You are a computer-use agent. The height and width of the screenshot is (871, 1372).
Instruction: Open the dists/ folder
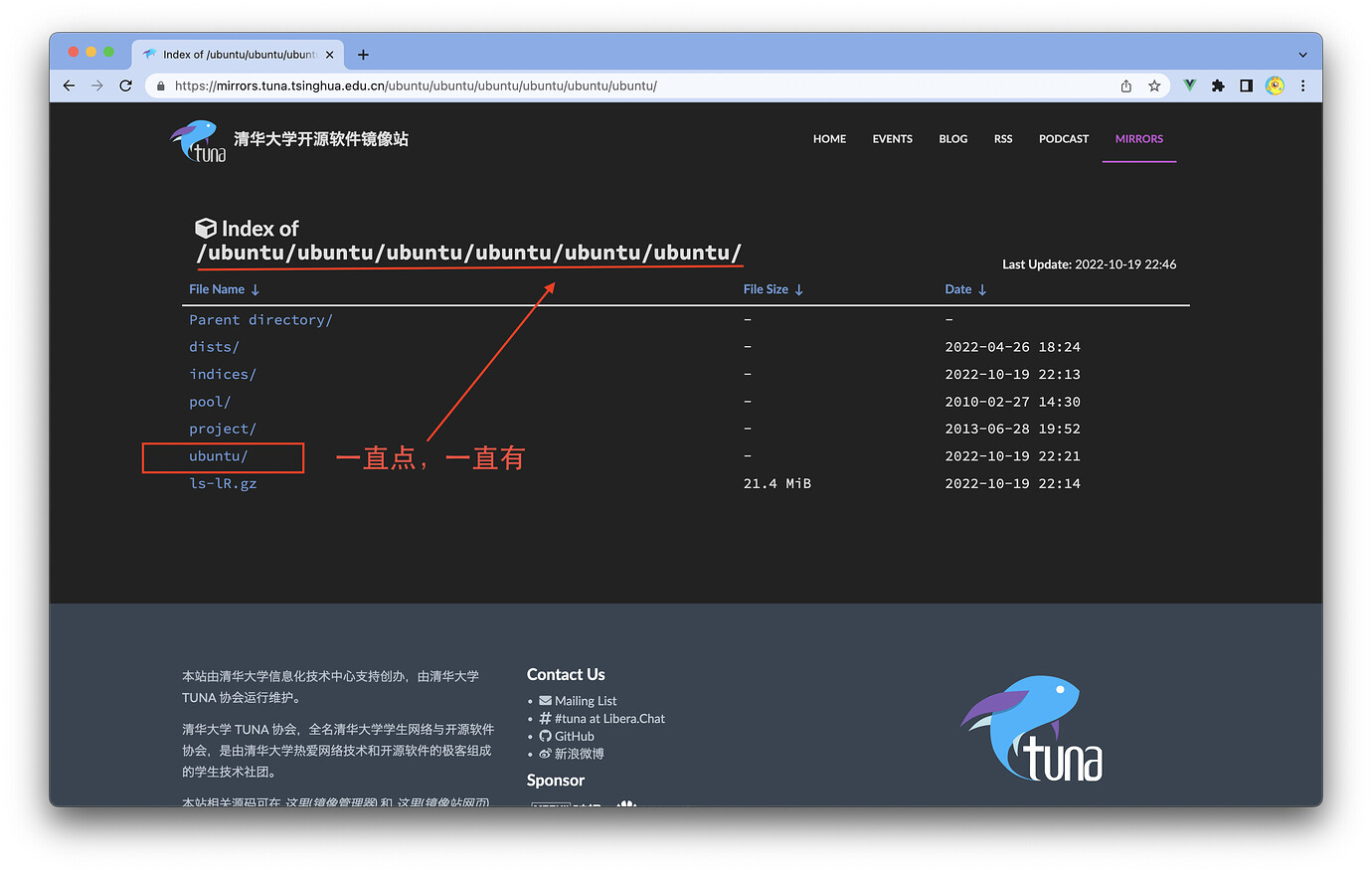coord(214,347)
